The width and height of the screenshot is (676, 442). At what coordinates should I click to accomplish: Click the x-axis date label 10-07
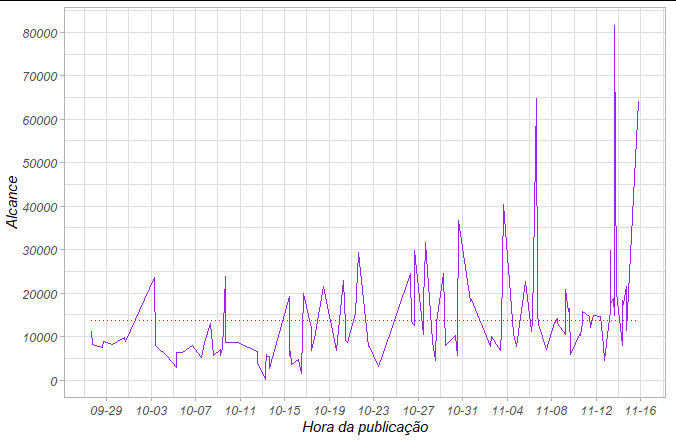pos(195,411)
